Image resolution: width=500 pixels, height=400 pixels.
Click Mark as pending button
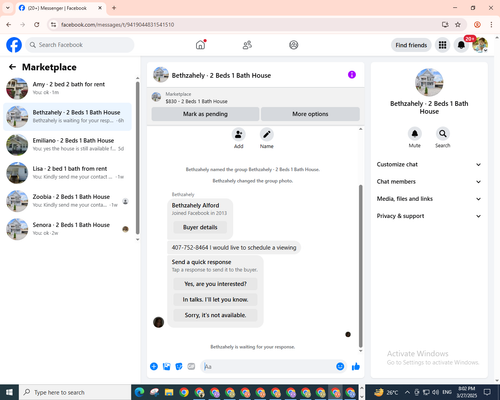(205, 114)
